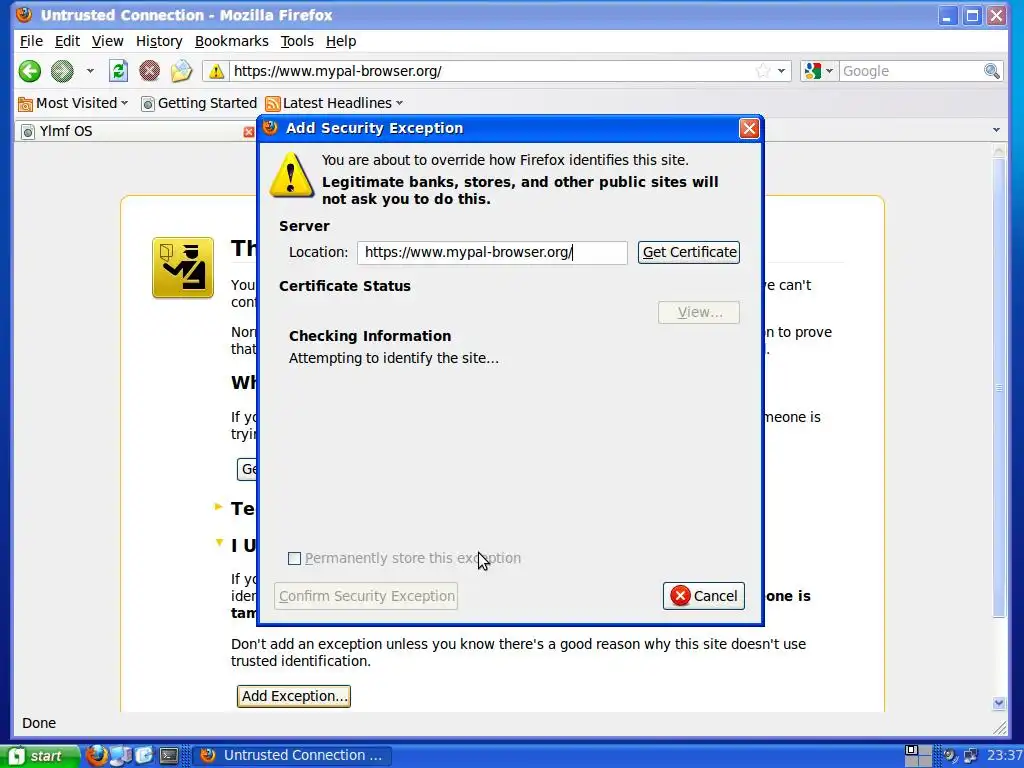
Task: Click the untrusted connection police badge icon
Action: point(183,268)
